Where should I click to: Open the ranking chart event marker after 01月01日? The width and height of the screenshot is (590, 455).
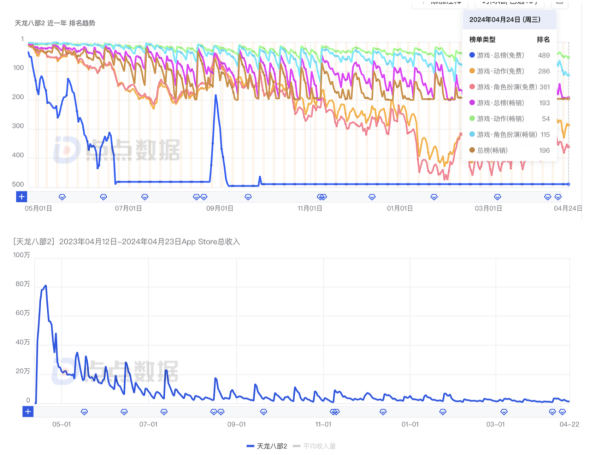pyautogui.click(x=434, y=197)
